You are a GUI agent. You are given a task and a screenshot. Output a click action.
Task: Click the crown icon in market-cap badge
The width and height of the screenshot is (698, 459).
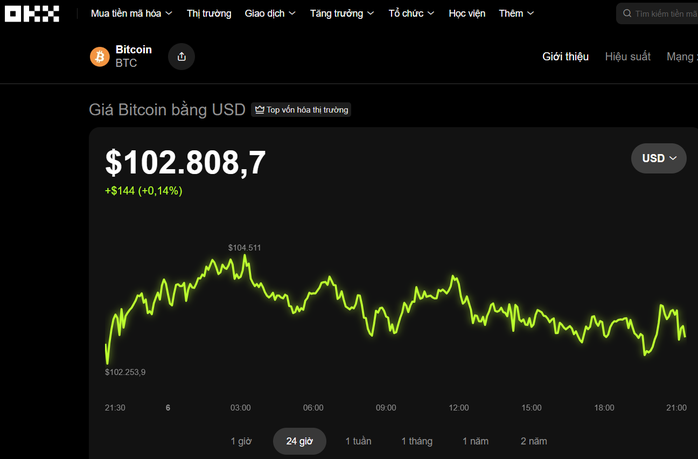tap(259, 110)
